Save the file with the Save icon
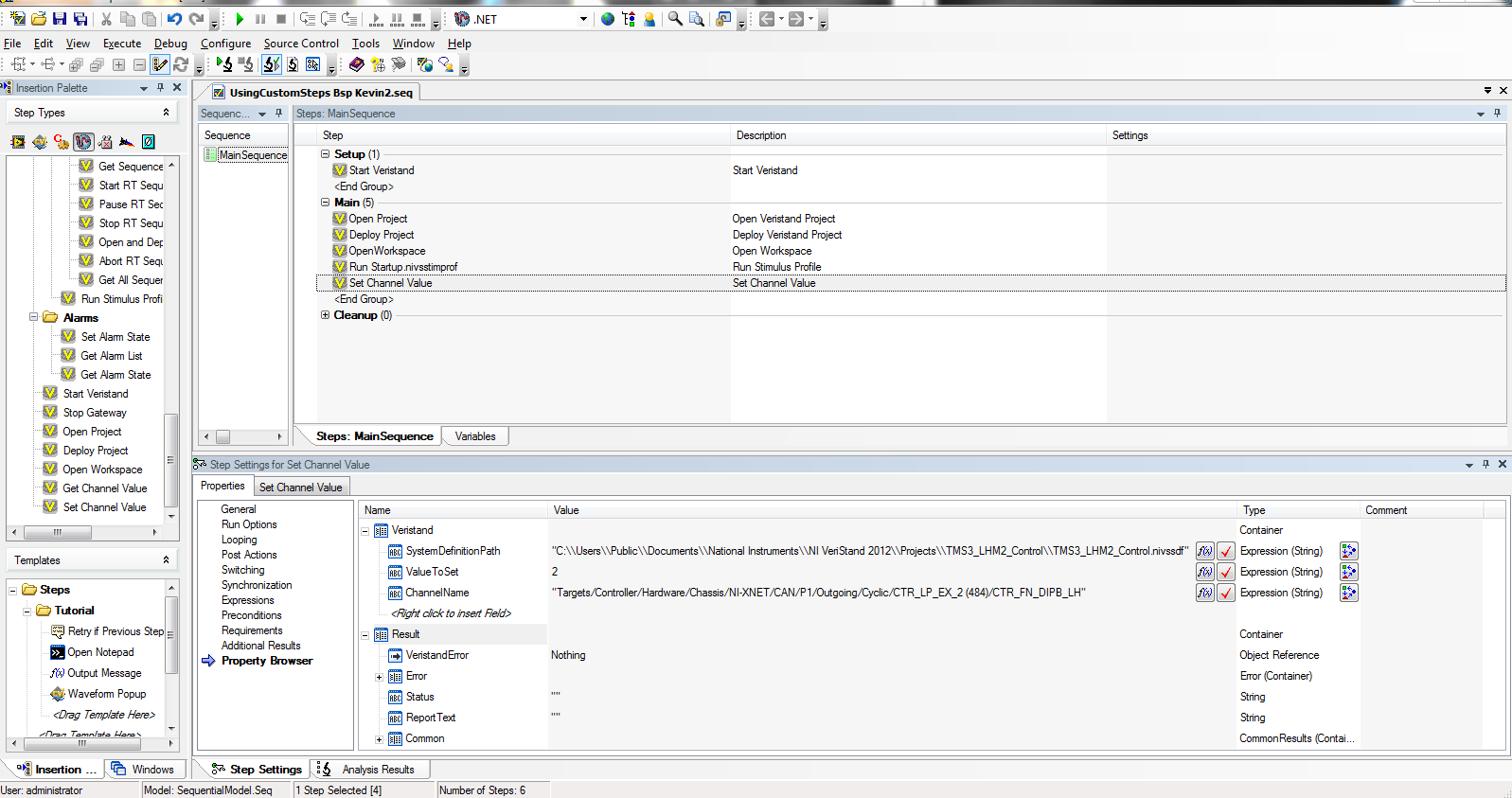This screenshot has width=1512, height=798. click(60, 19)
